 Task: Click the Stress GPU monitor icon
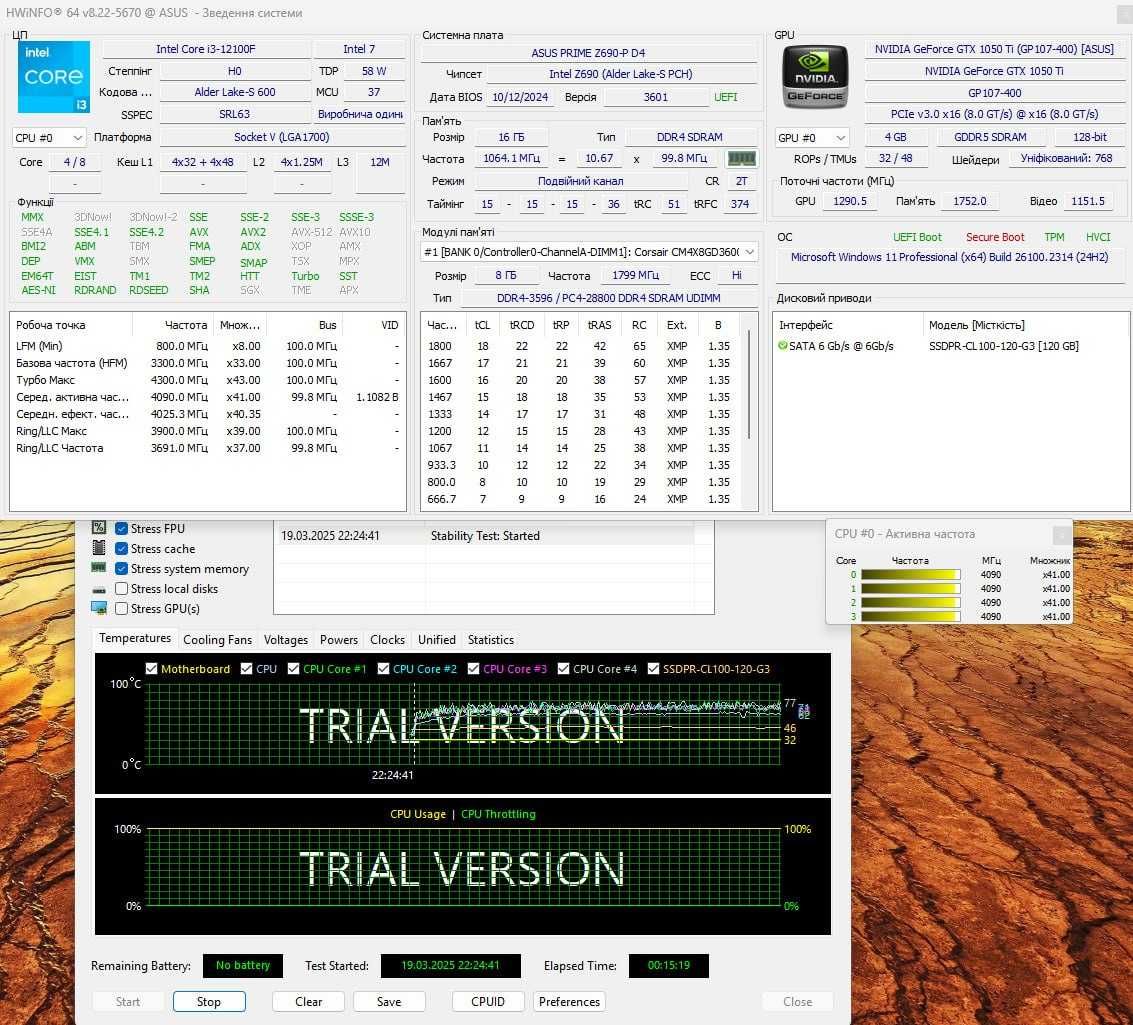pyautogui.click(x=100, y=607)
